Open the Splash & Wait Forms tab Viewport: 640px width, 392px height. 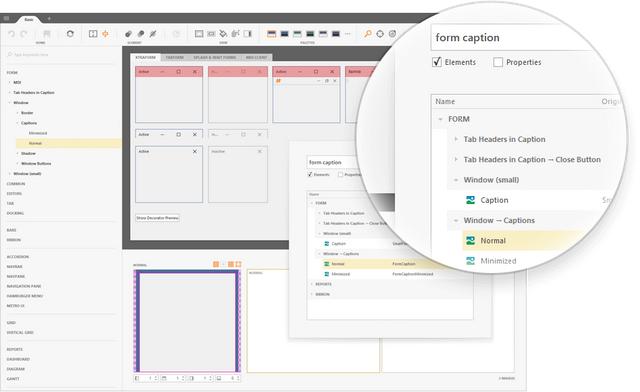(x=215, y=58)
